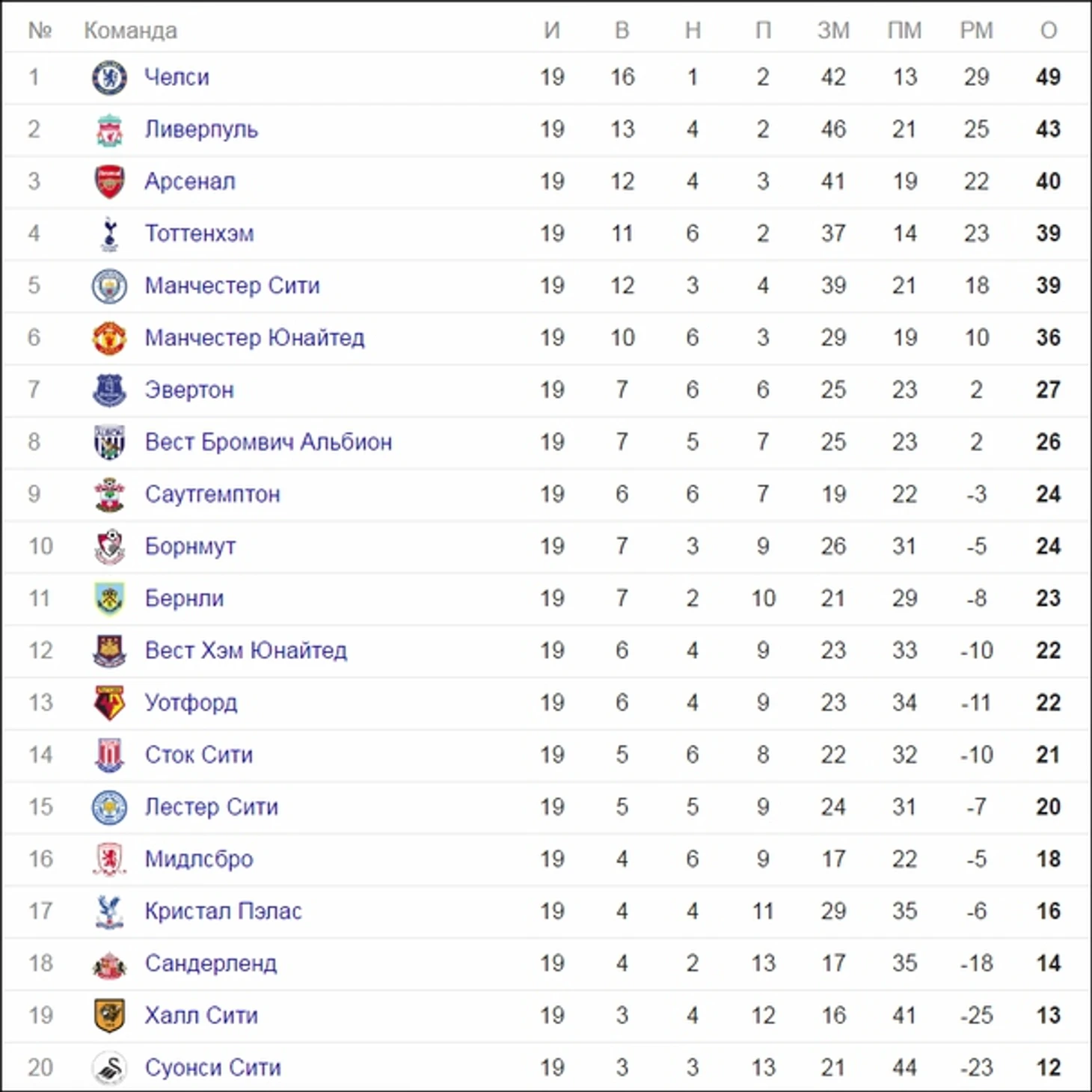Click the Chelsea club crest icon
Image resolution: width=1092 pixels, height=1092 pixels.
(109, 77)
